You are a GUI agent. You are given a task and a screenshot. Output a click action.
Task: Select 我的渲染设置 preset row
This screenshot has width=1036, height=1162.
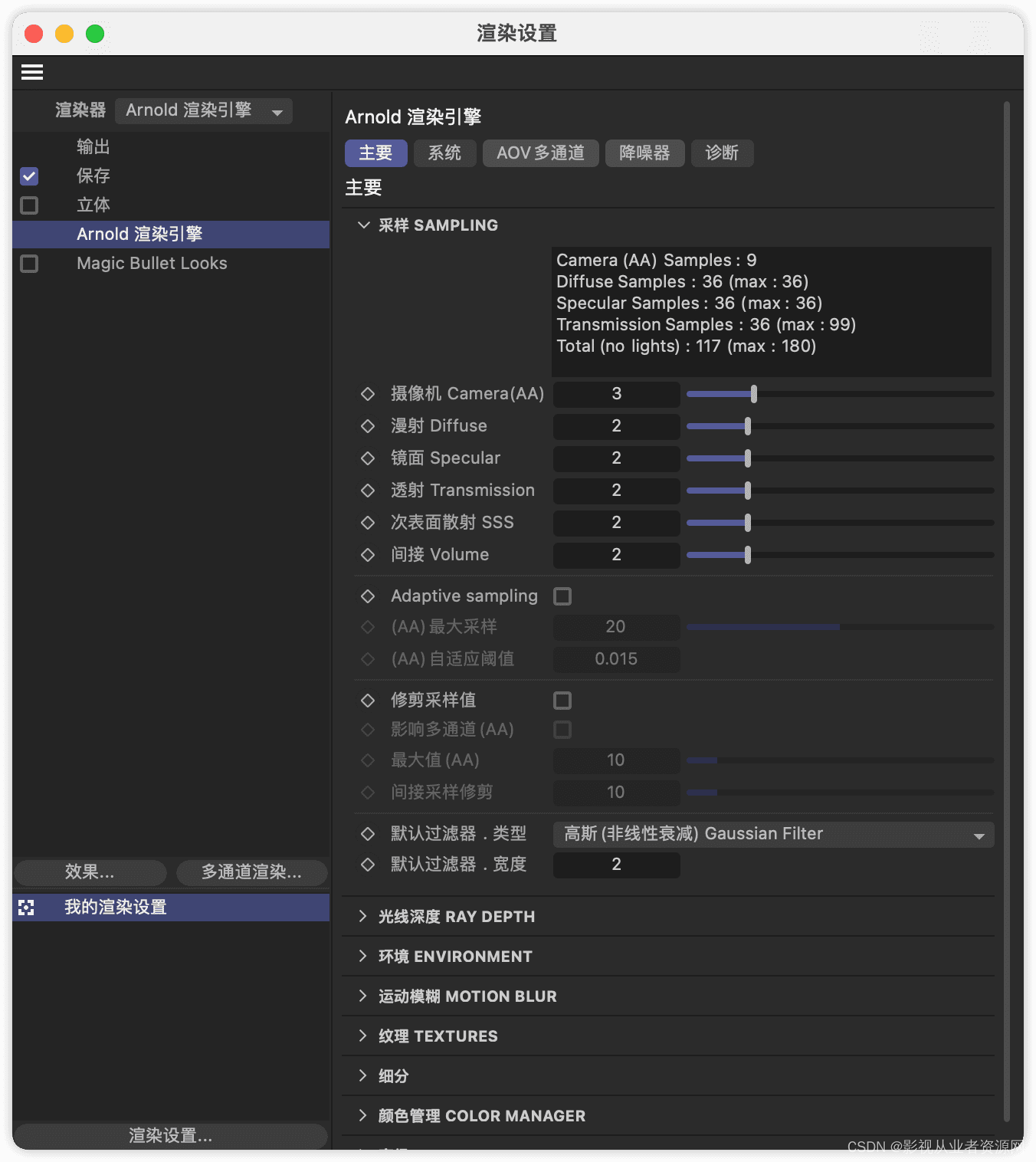170,908
